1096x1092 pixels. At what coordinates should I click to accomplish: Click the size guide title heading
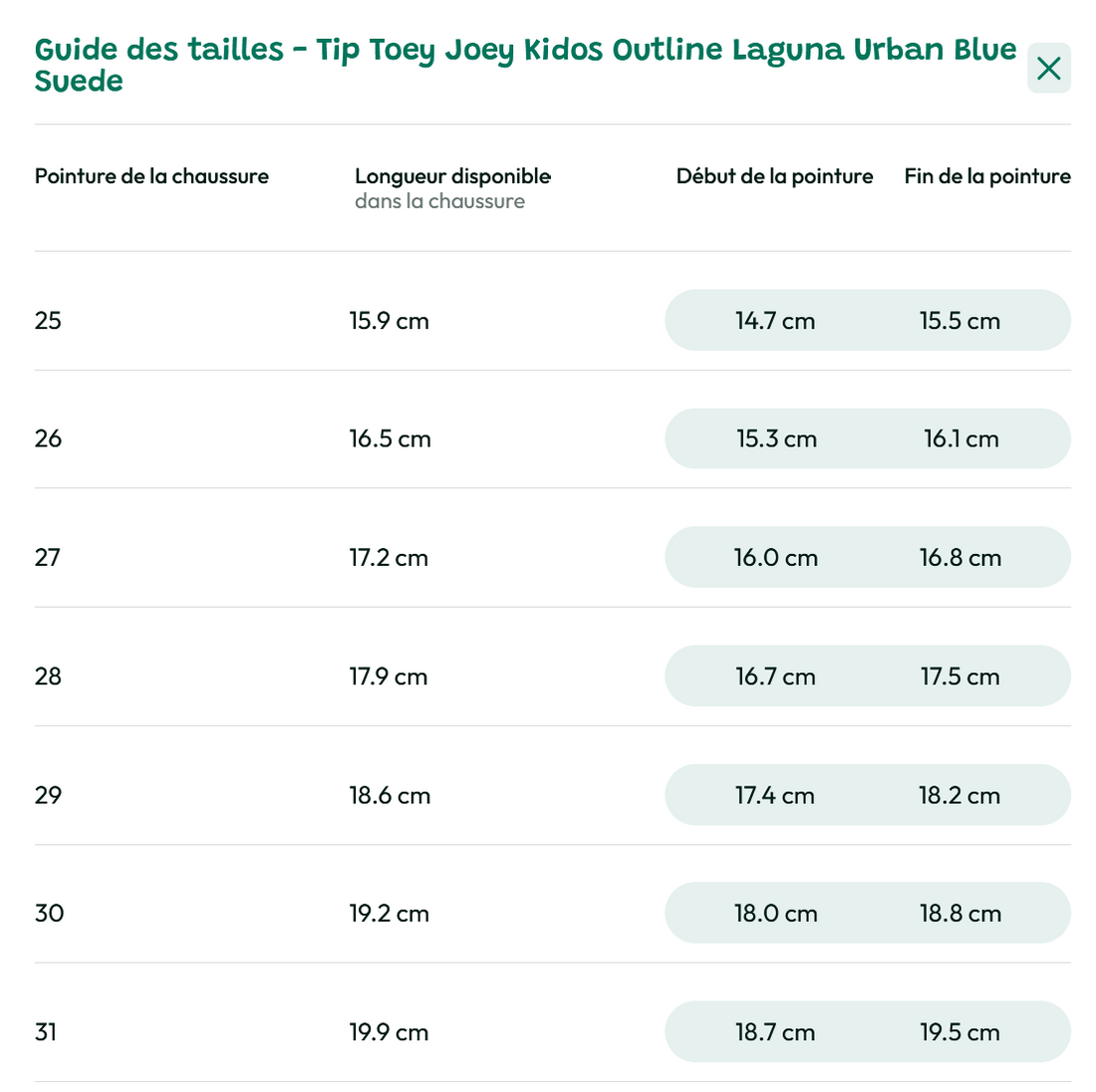pos(526,65)
